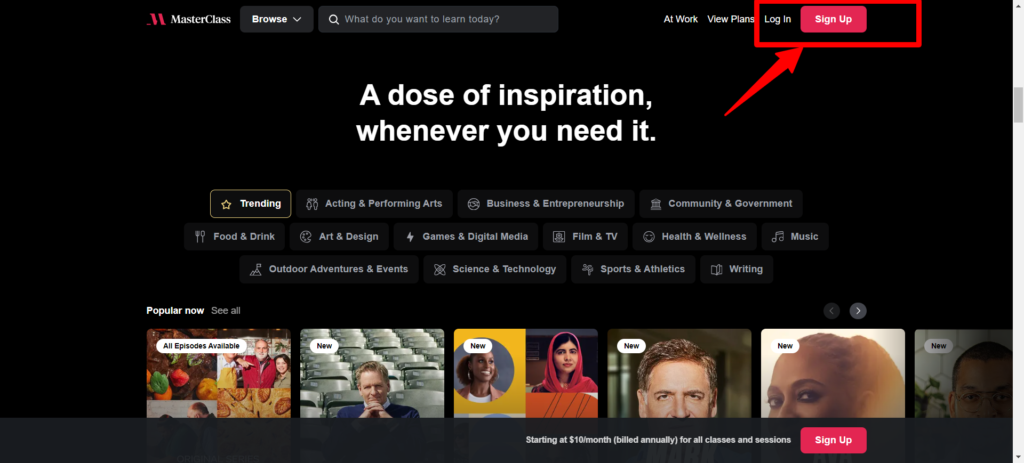Choose the Writing category

(x=737, y=269)
